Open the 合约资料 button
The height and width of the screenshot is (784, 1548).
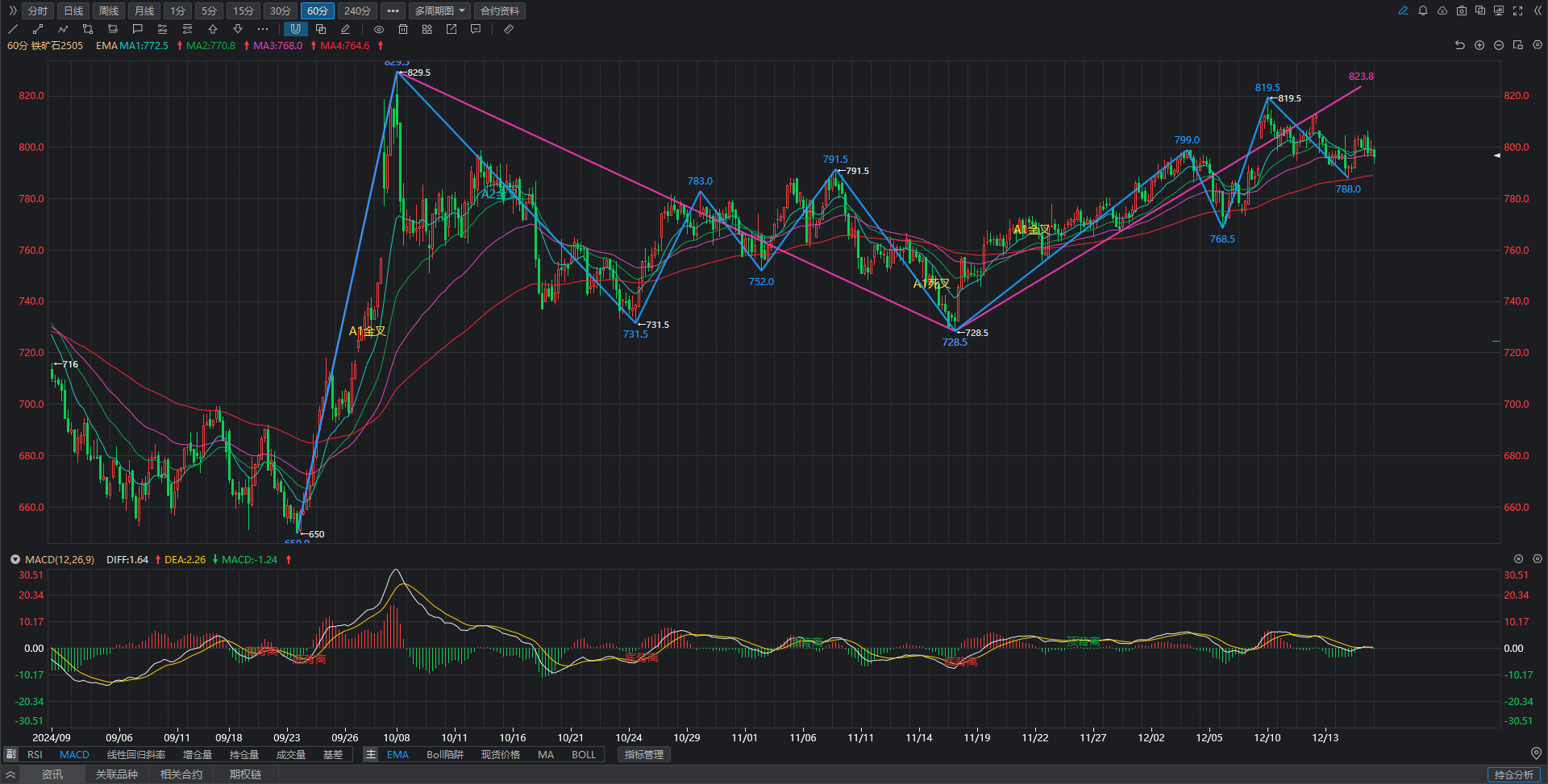(500, 10)
